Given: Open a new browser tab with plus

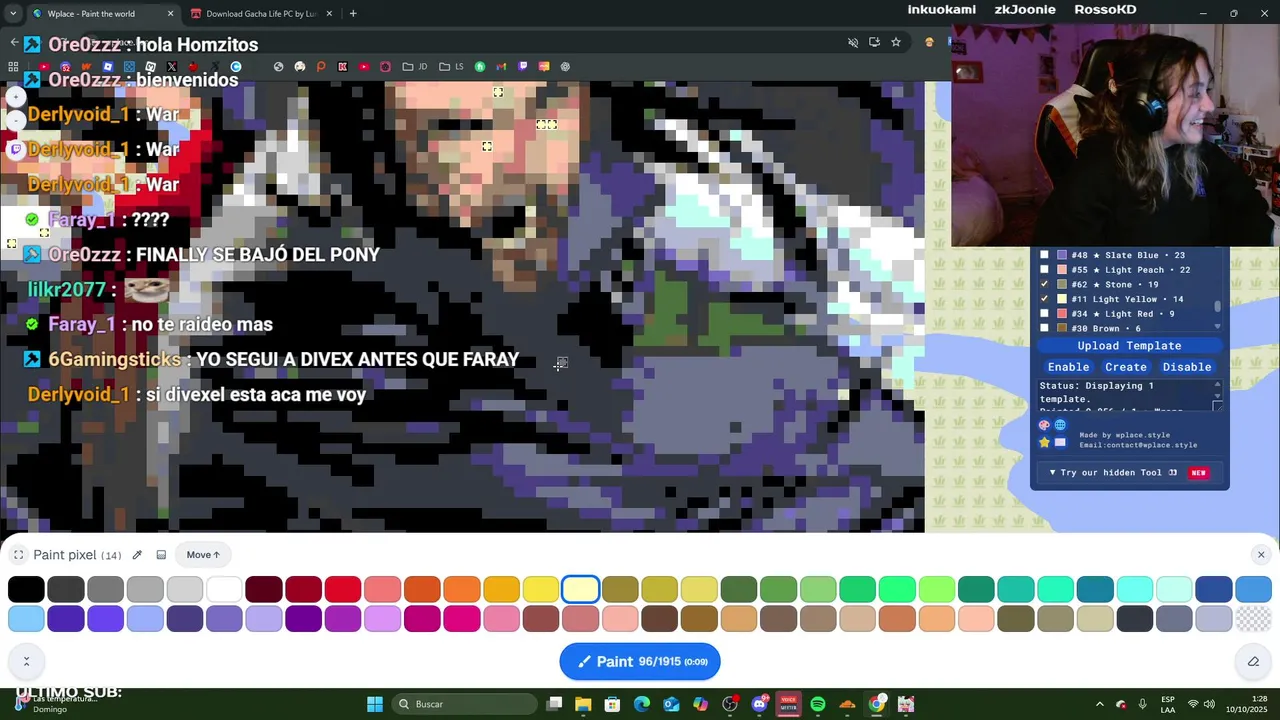Looking at the screenshot, I should 353,14.
